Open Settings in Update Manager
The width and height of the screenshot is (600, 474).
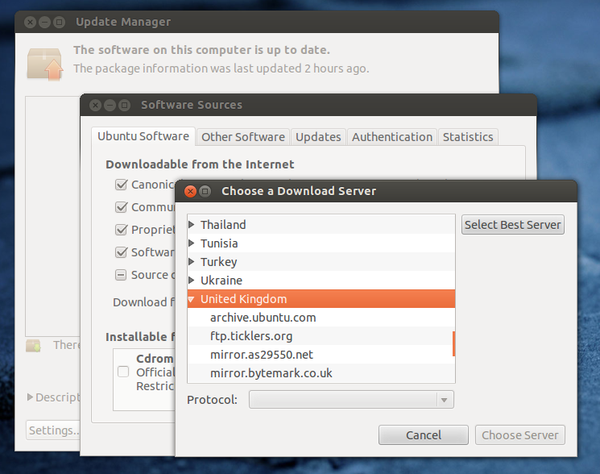point(54,430)
